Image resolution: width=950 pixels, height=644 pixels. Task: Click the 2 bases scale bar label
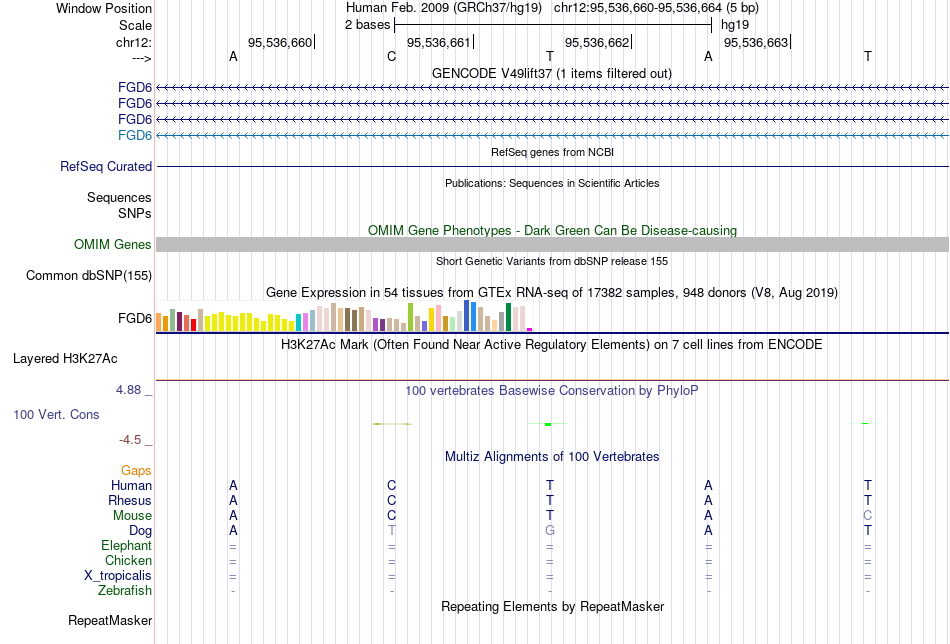pyautogui.click(x=368, y=25)
